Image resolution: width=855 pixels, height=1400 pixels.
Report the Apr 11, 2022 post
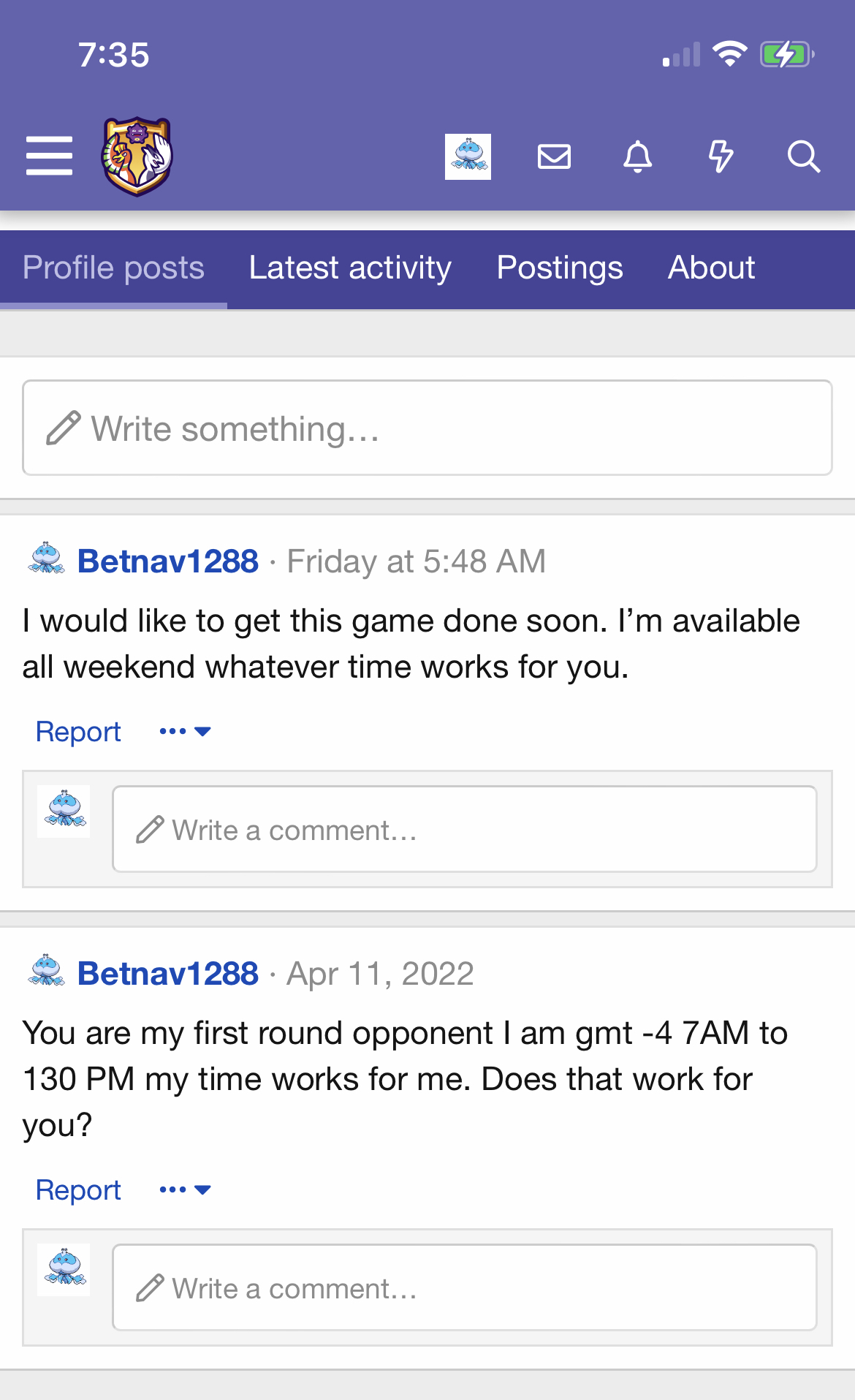click(78, 1190)
